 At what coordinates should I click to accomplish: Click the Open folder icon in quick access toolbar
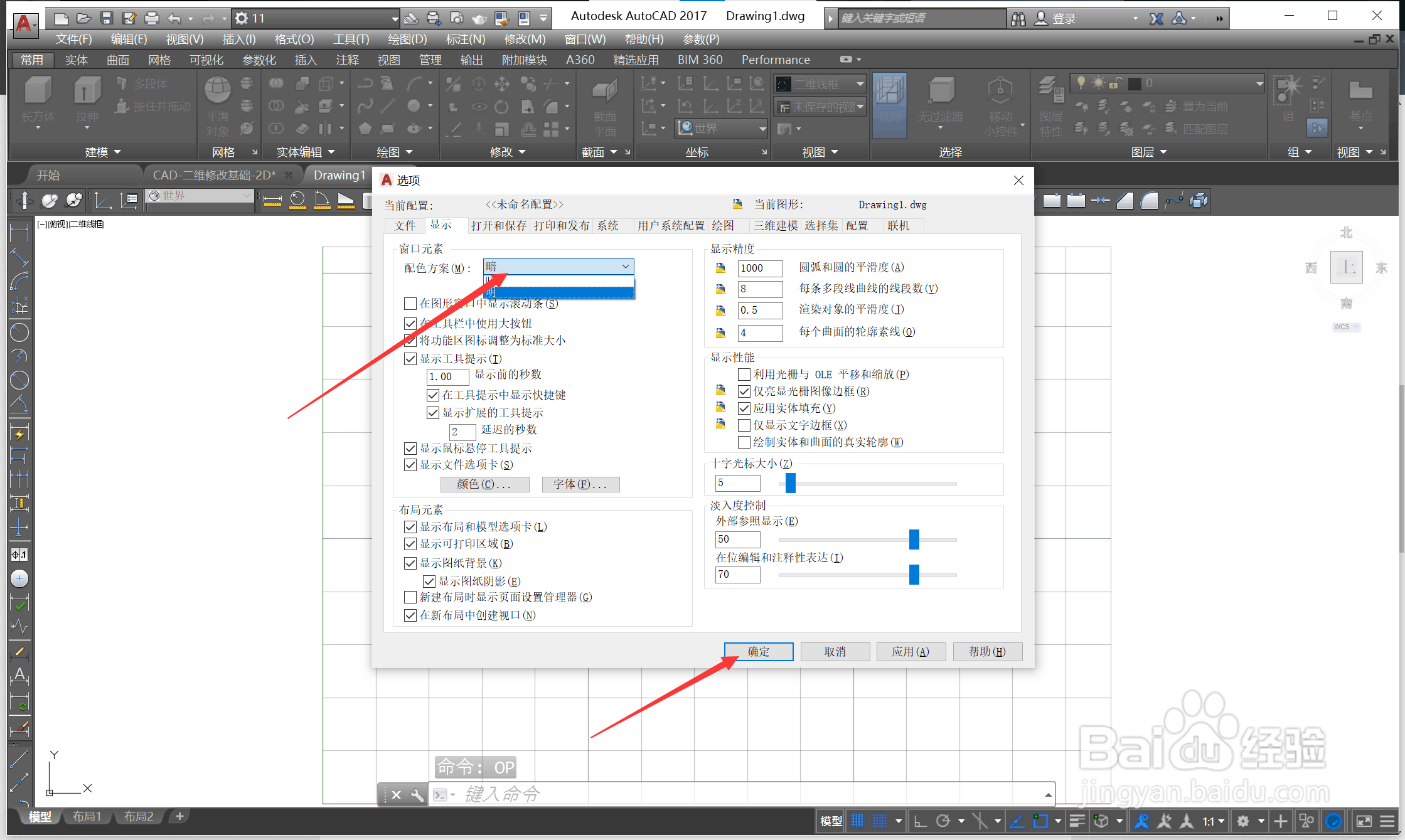pyautogui.click(x=83, y=18)
